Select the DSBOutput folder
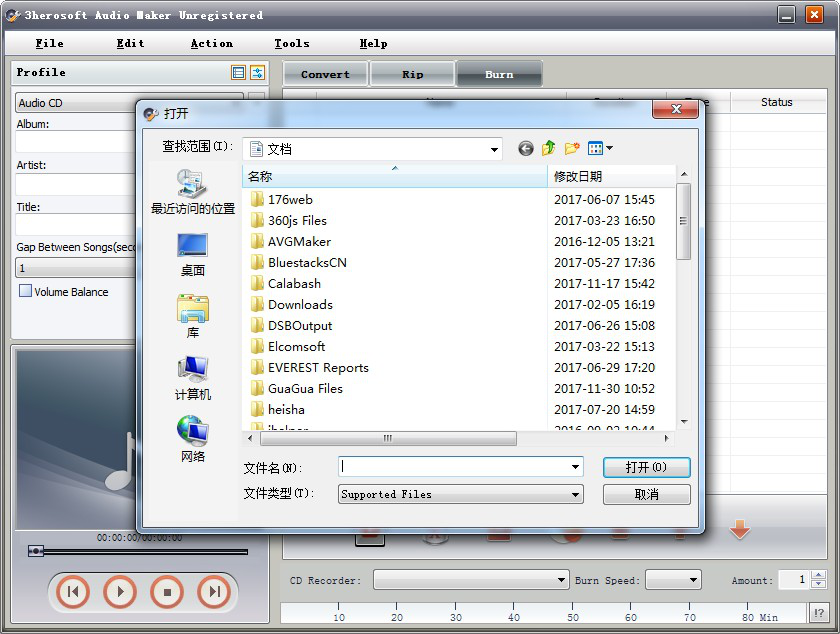This screenshot has width=840, height=634. [299, 325]
